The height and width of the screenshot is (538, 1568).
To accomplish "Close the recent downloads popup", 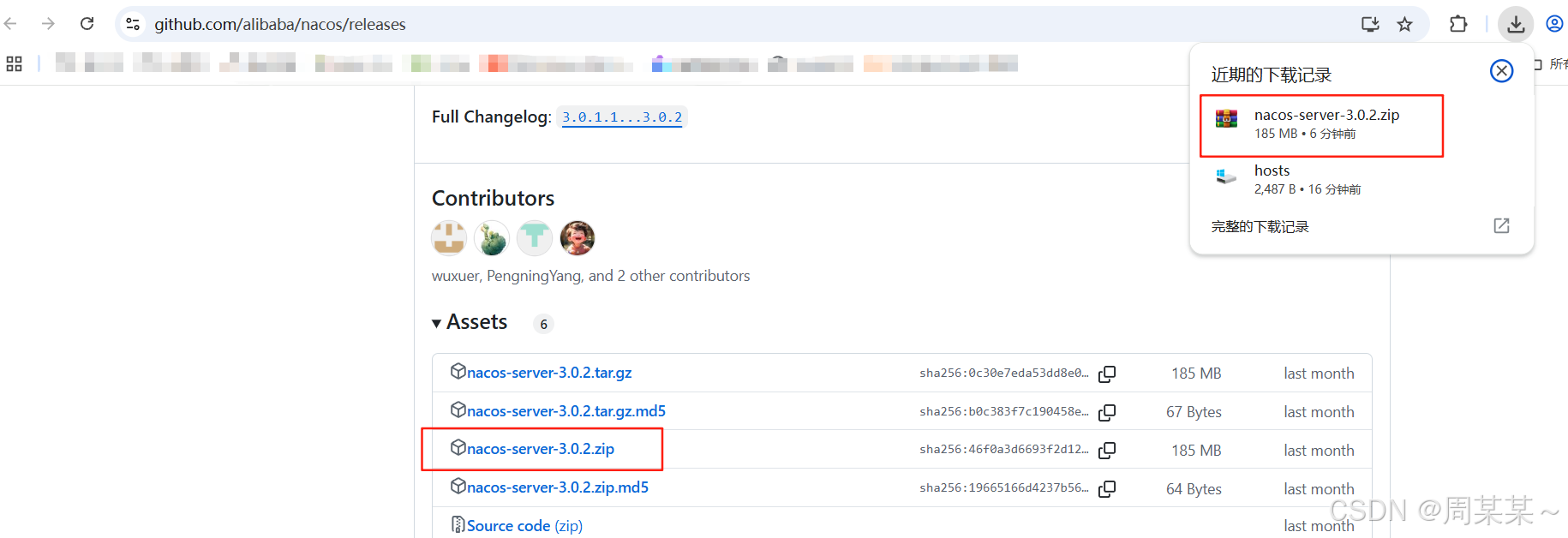I will pos(1501,71).
